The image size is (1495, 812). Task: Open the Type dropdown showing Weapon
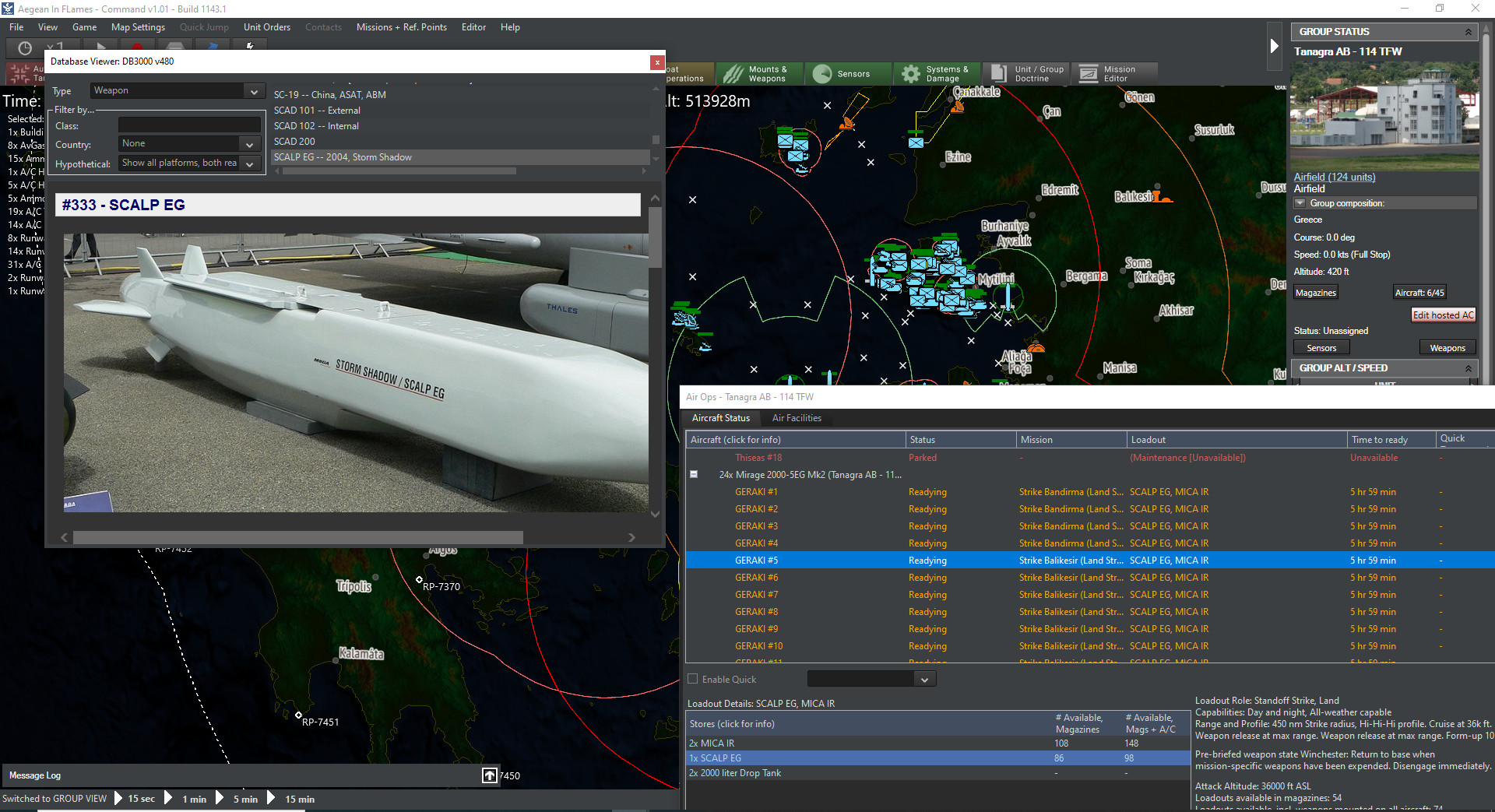[x=254, y=91]
